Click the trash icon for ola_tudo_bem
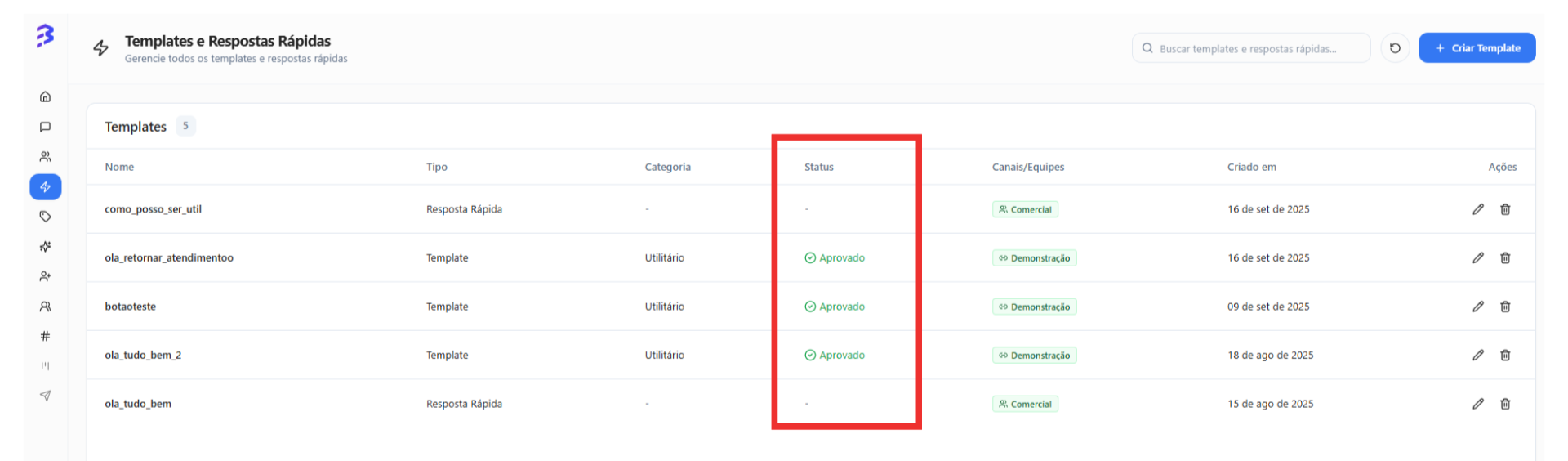 [1505, 404]
